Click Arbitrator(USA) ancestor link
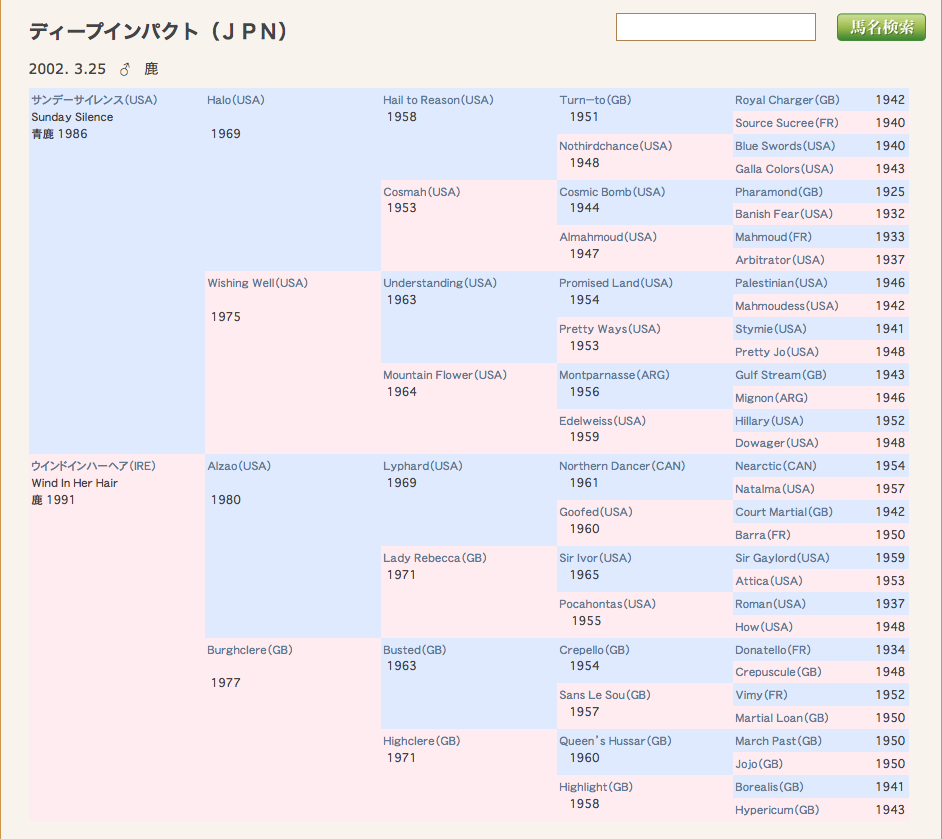Screen dimensions: 942x839 (x=779, y=260)
